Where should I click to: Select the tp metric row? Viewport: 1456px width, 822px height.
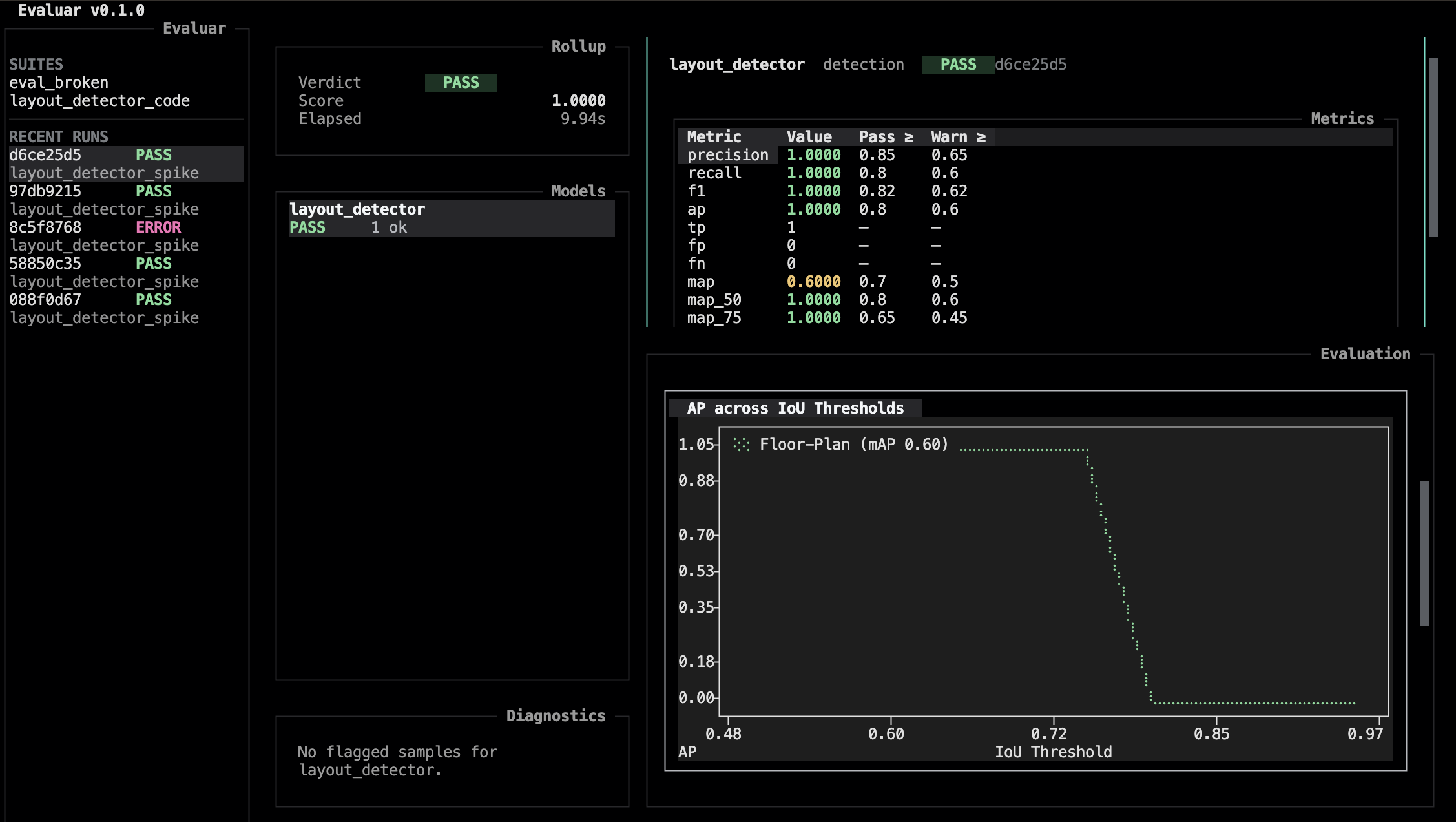click(1035, 227)
